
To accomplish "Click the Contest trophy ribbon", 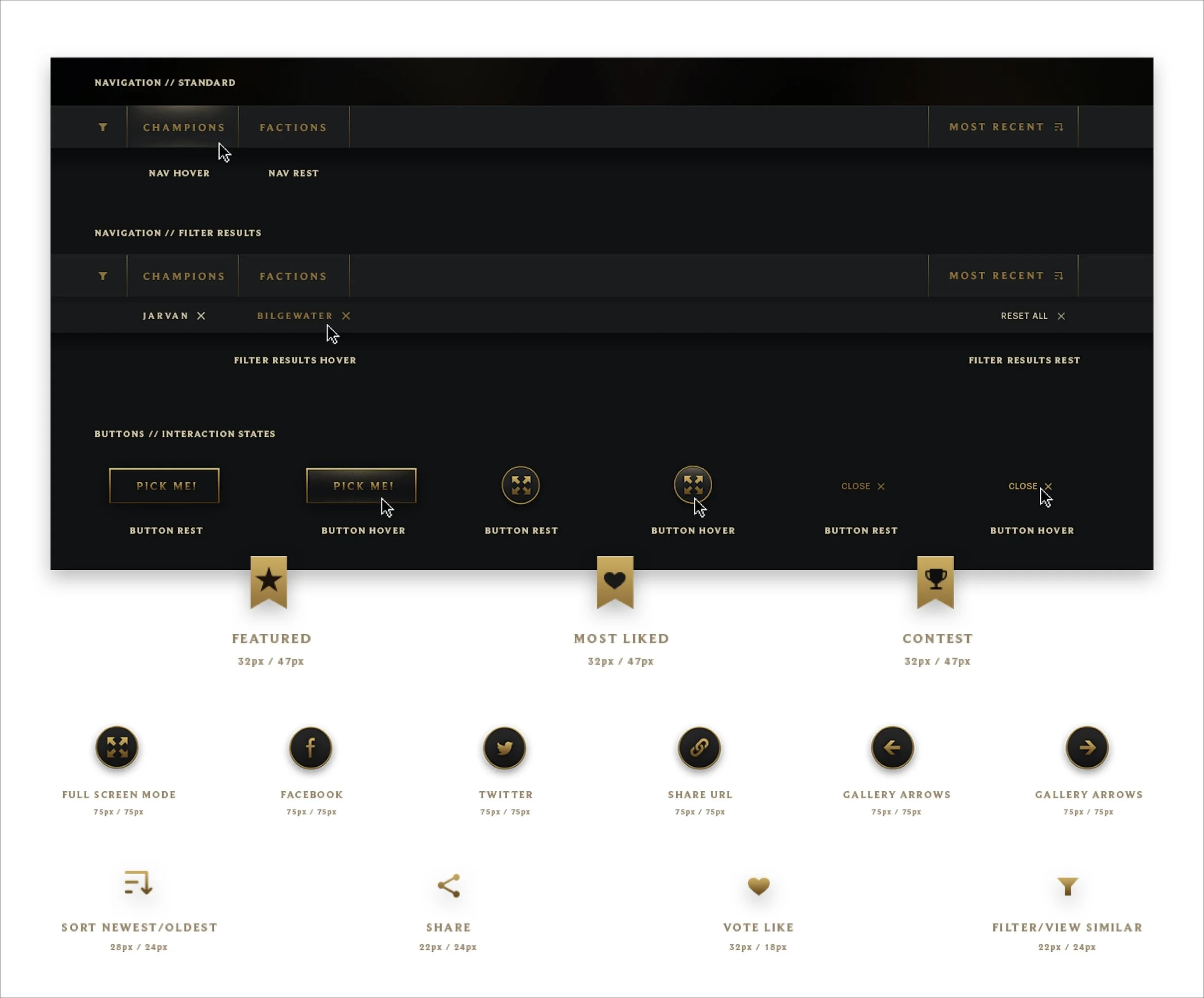I will tap(936, 580).
